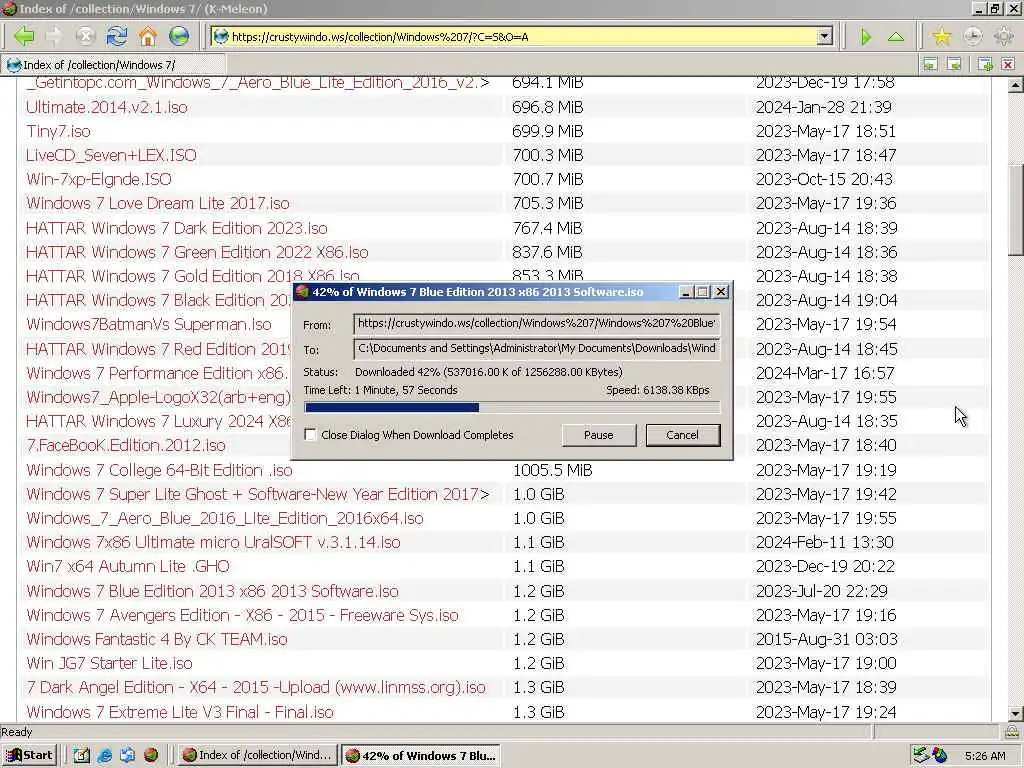1024x768 pixels.
Task: Open Ultimate.2014.v2.1.iso link
Action: point(106,107)
